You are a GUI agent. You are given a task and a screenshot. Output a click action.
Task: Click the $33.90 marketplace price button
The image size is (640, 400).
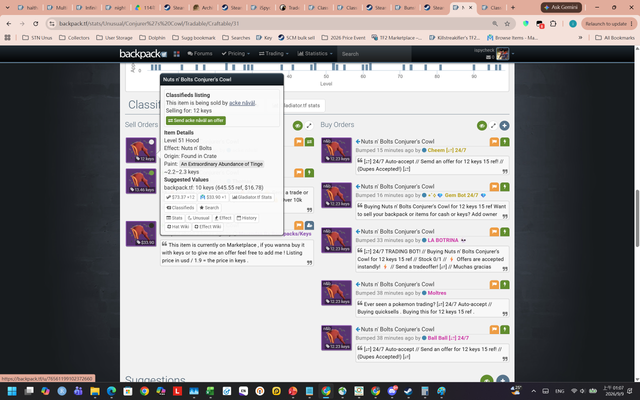(213, 197)
